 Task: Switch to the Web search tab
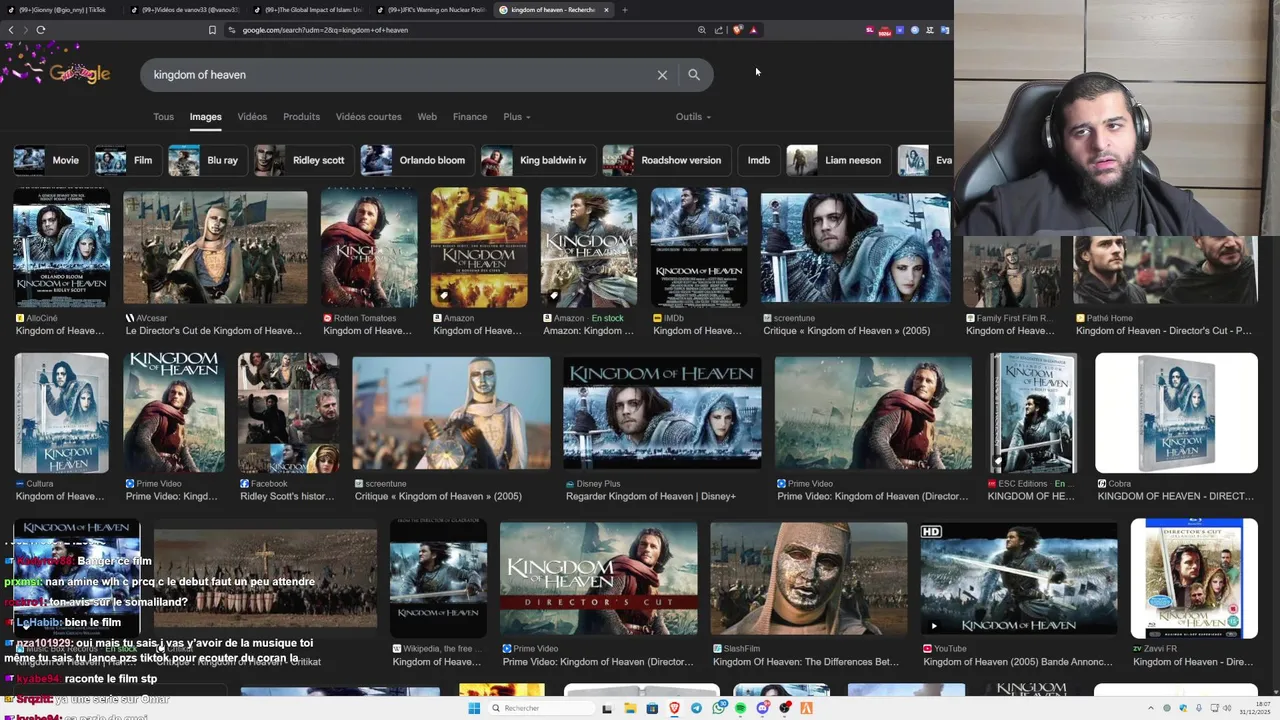tap(427, 117)
